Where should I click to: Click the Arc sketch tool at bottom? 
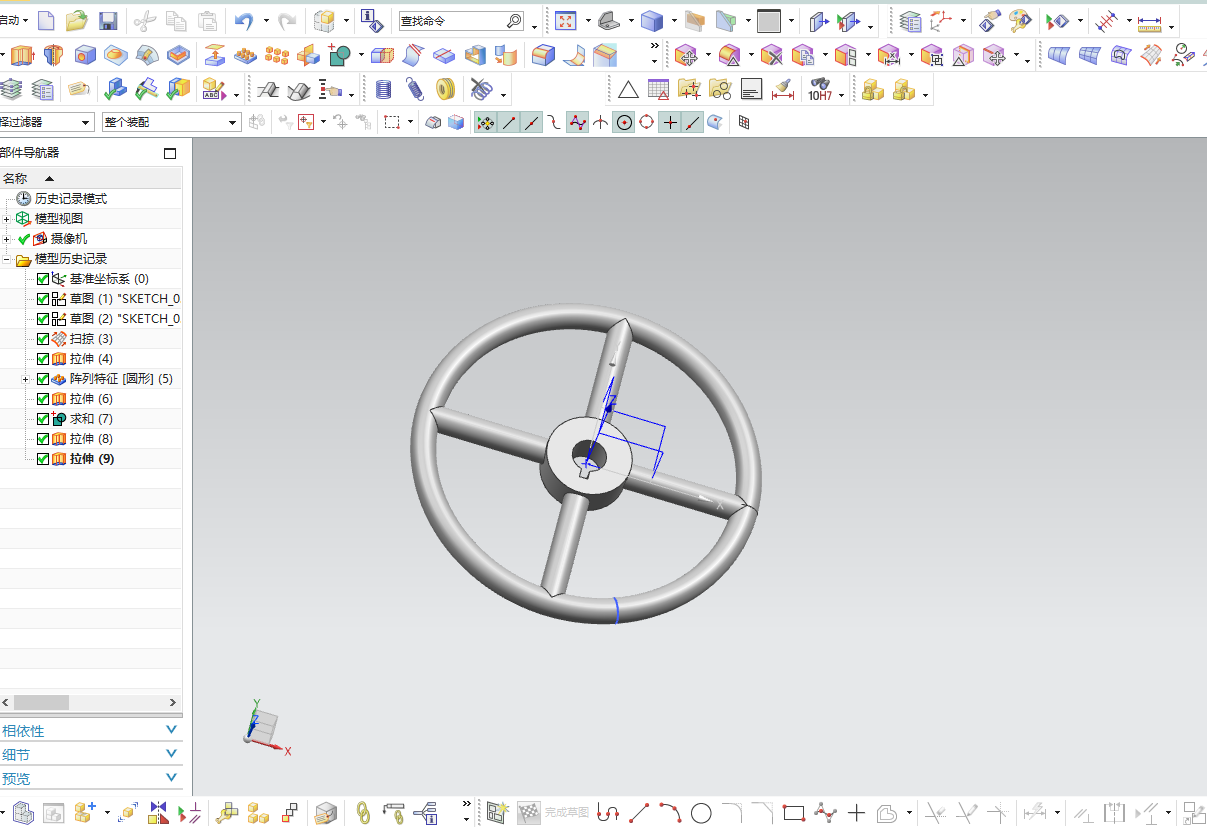pos(670,813)
